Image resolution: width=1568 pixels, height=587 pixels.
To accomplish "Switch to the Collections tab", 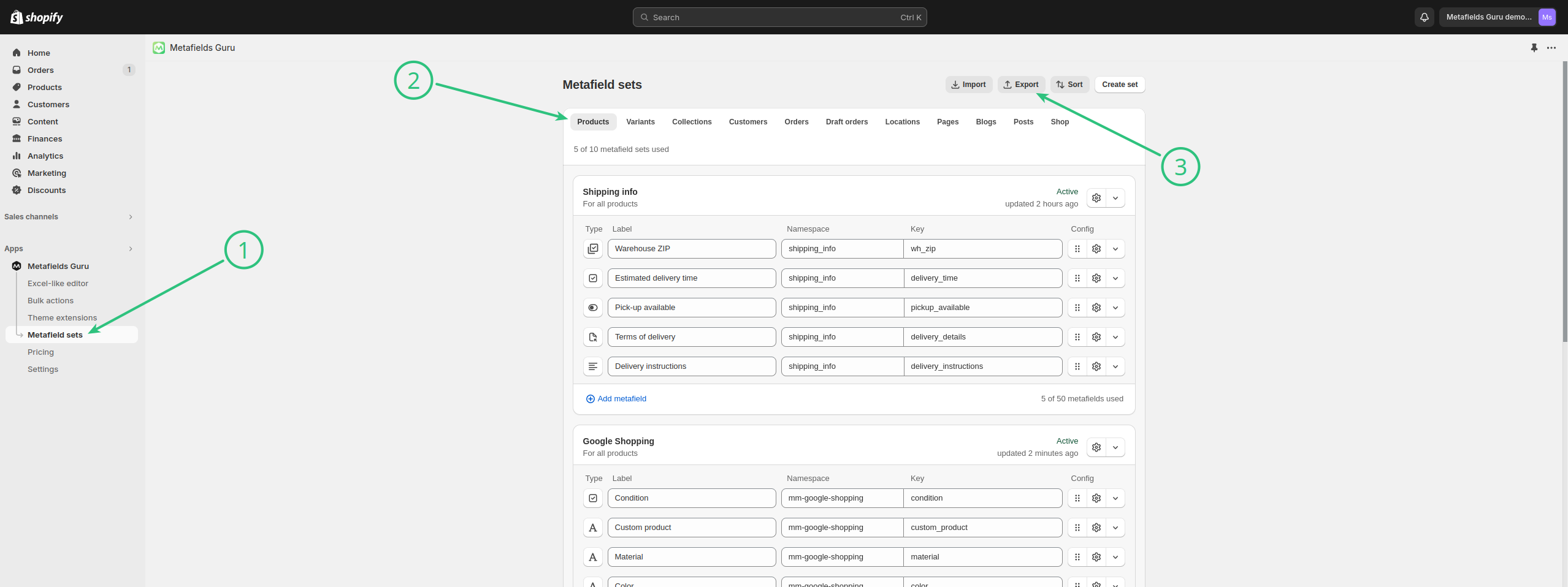I will (692, 122).
